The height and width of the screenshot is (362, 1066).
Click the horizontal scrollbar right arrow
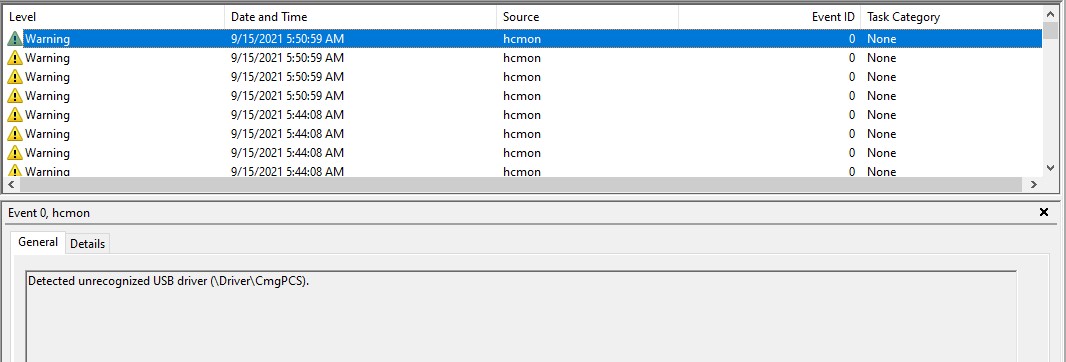(1033, 184)
